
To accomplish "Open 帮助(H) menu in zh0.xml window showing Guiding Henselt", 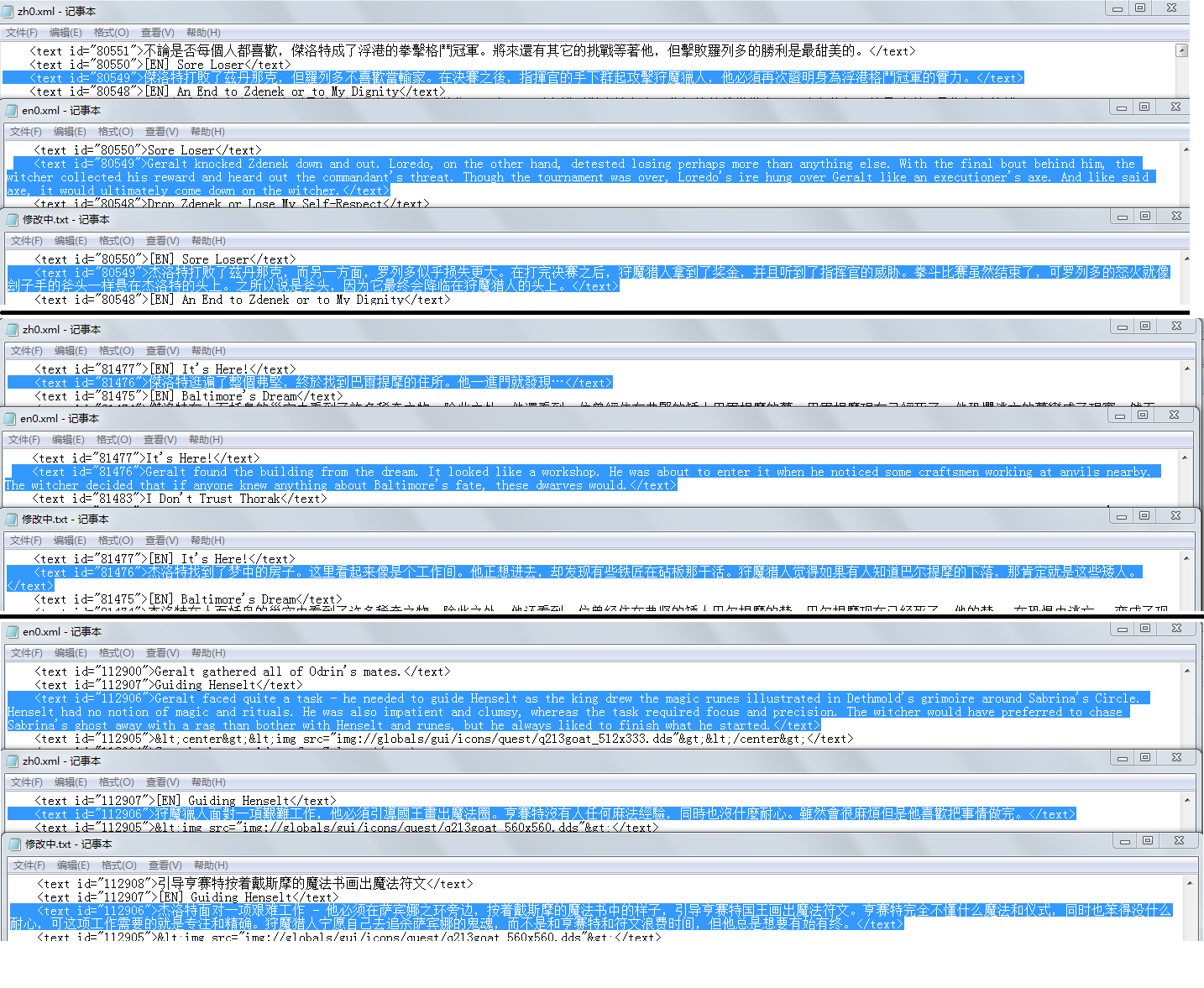I will (208, 782).
